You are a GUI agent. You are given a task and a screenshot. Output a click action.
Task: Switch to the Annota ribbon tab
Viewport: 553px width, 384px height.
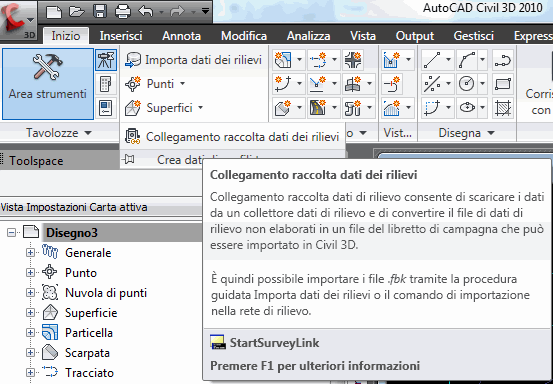pyautogui.click(x=181, y=36)
